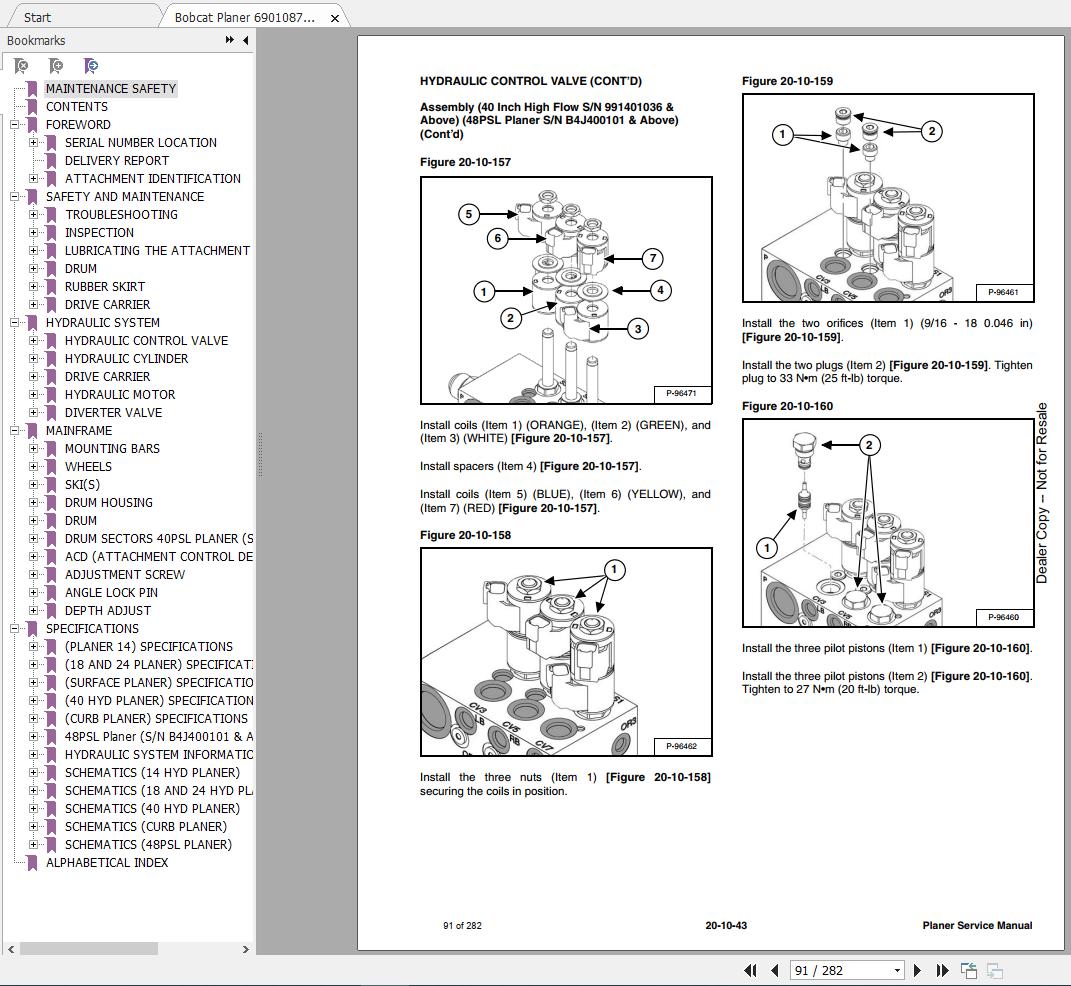Open the page number dropdown
Viewport: 1071px width, 986px height.
(897, 970)
